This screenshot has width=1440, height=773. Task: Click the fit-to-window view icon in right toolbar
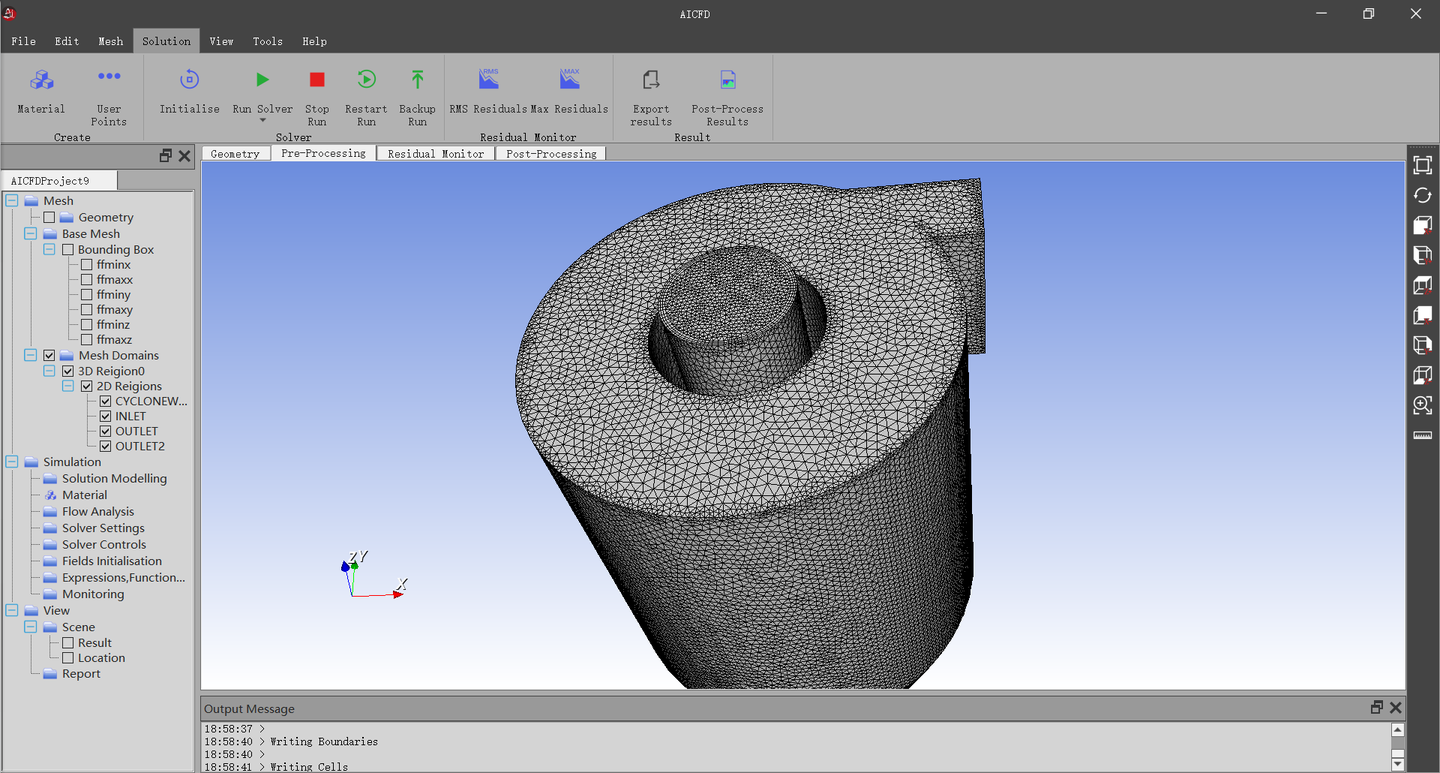click(x=1422, y=166)
